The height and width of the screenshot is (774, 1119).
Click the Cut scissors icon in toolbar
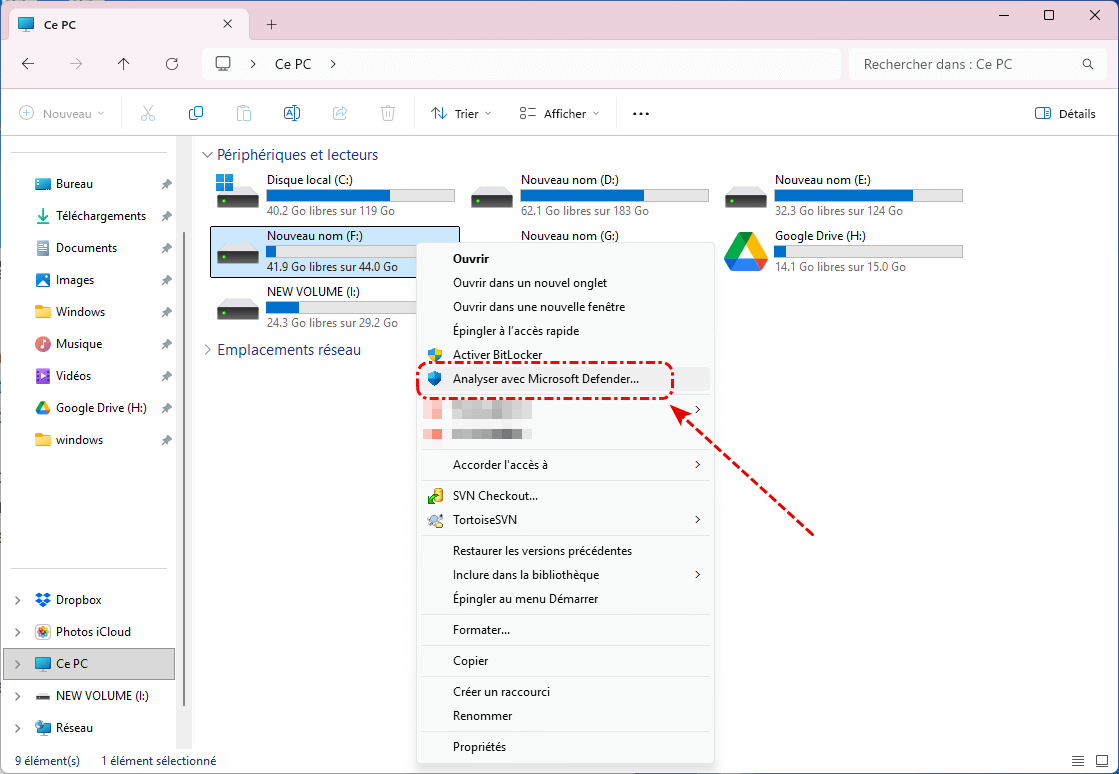click(148, 114)
